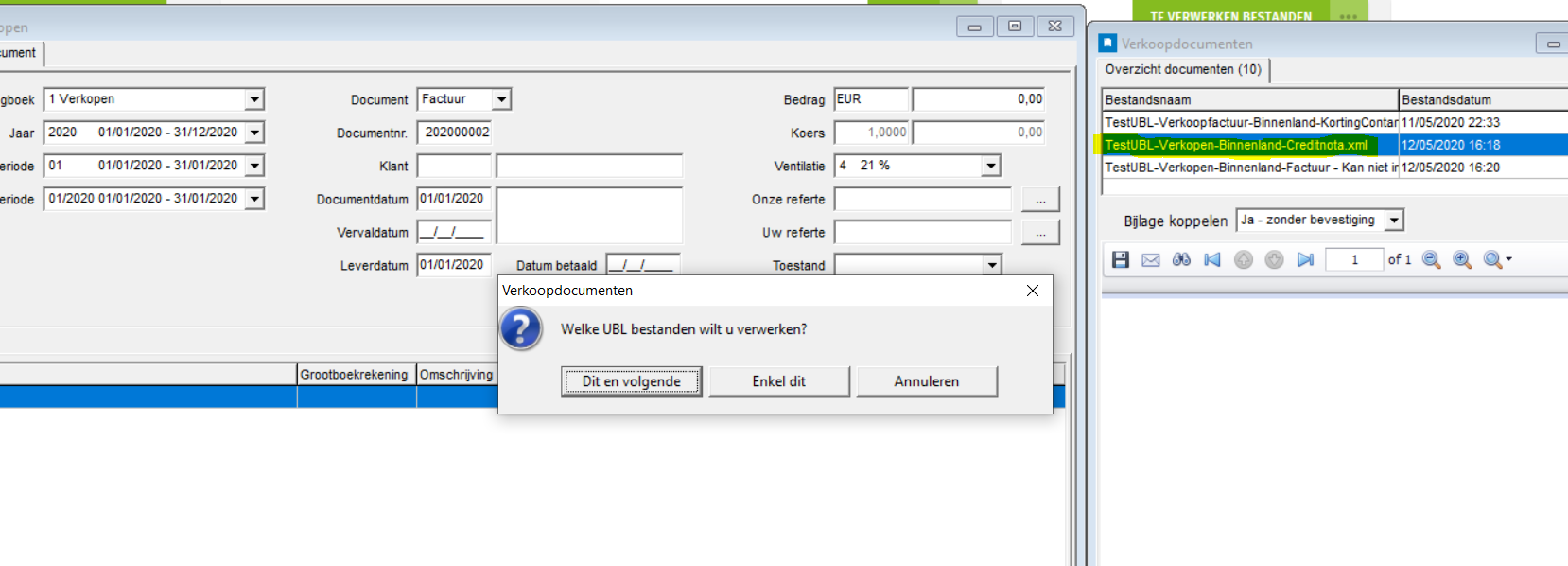
Task: Open the Document type Factuur dropdown
Action: point(502,99)
